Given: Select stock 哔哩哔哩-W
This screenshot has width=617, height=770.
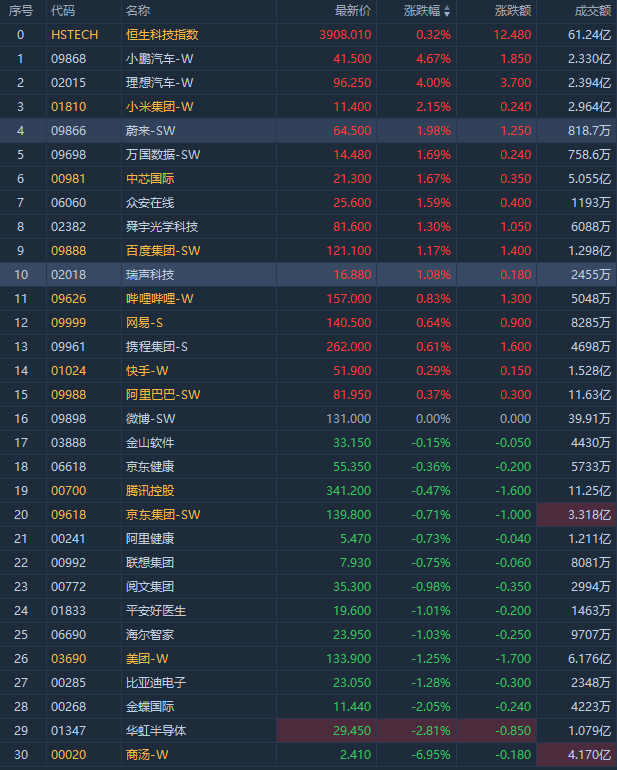Looking at the screenshot, I should point(160,299).
